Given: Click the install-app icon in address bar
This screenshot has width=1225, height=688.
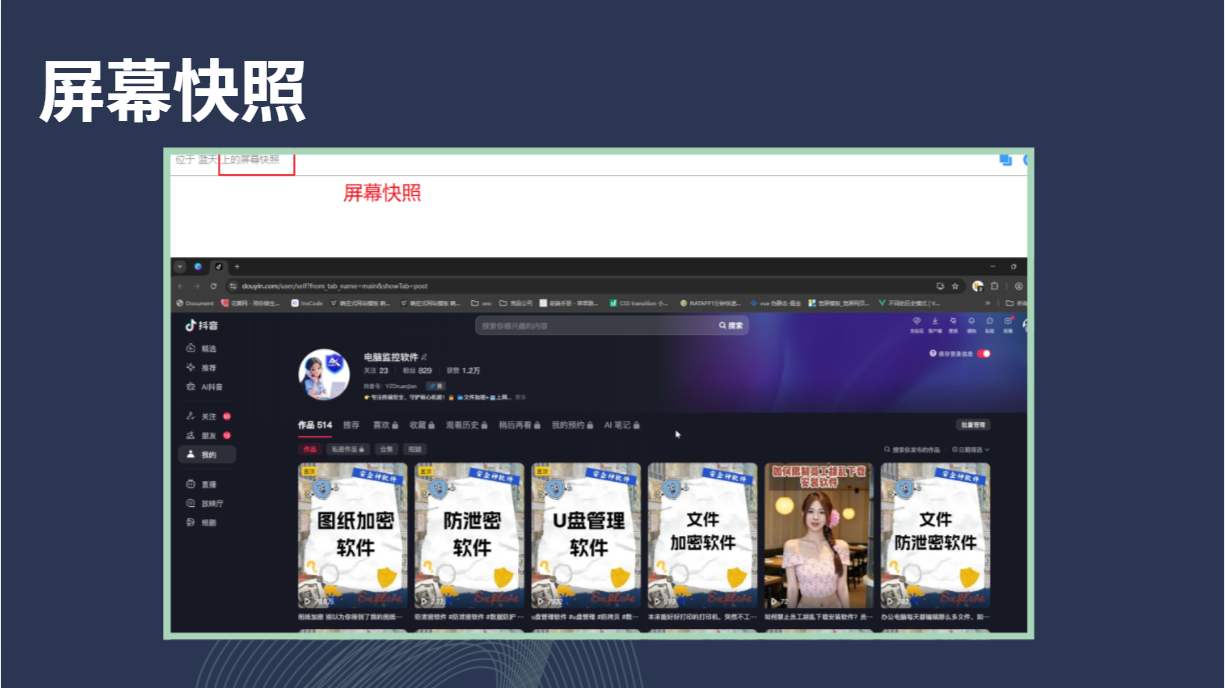Looking at the screenshot, I should tap(940, 286).
